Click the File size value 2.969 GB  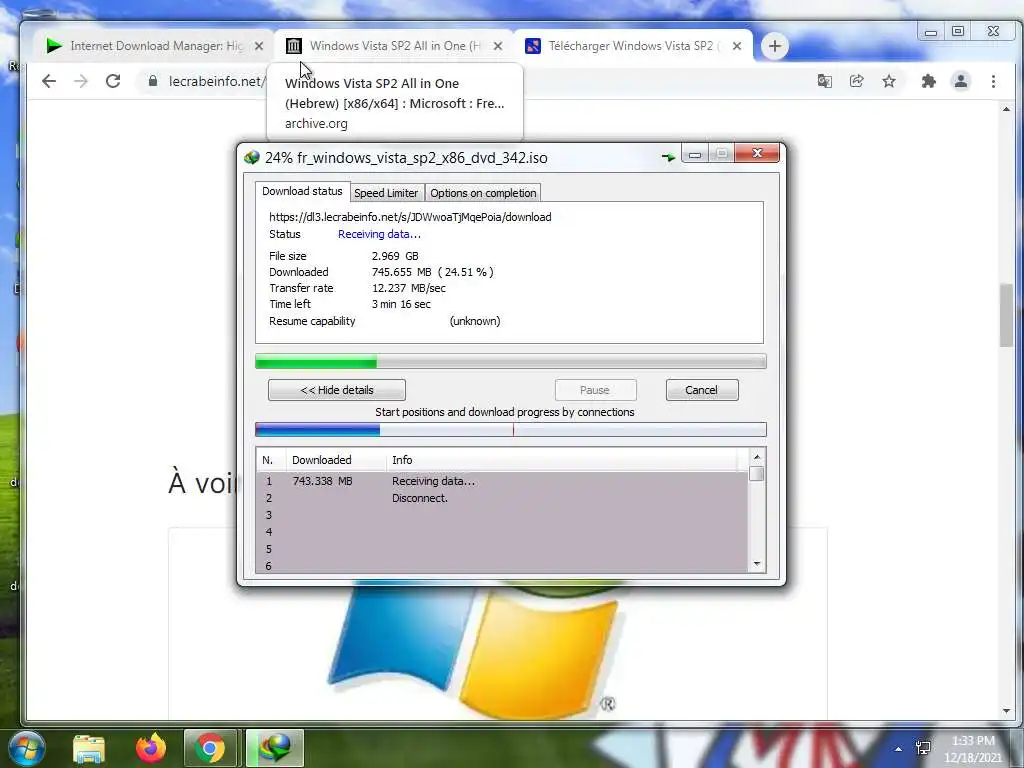pos(395,256)
